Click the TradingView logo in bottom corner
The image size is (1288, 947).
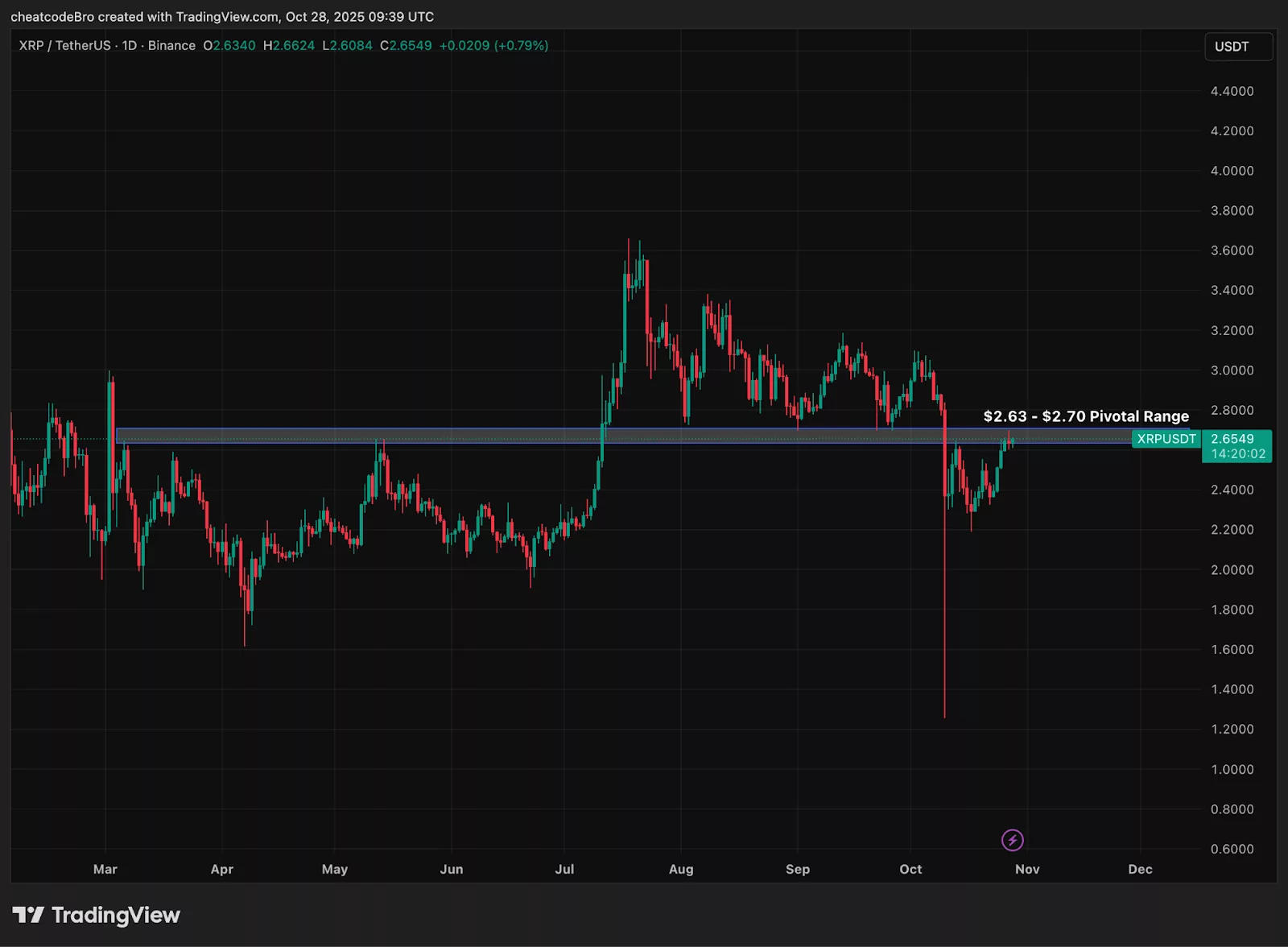point(95,916)
